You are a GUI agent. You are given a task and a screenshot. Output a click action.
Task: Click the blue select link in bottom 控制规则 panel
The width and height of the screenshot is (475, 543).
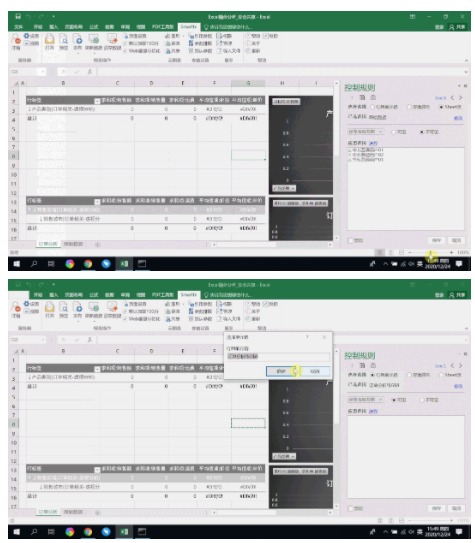(373, 411)
